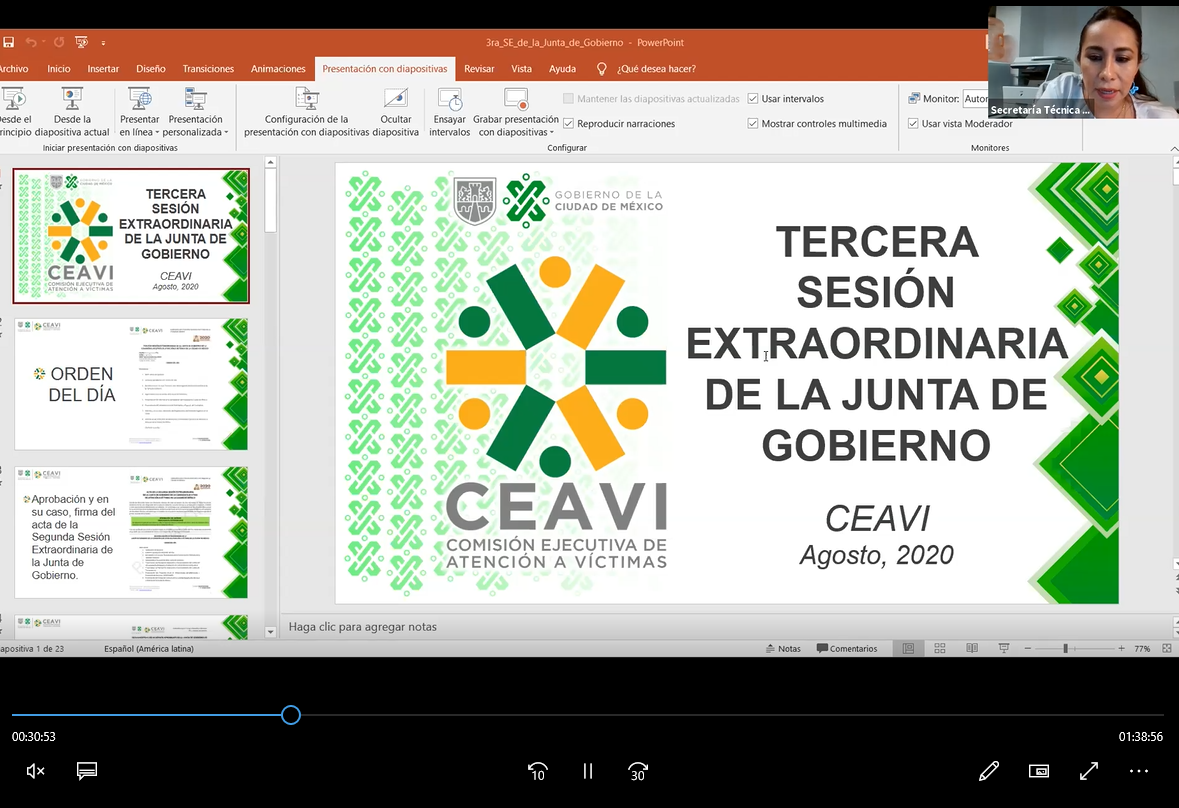
Task: Click Desde la diapositiva actual
Action: [72, 112]
